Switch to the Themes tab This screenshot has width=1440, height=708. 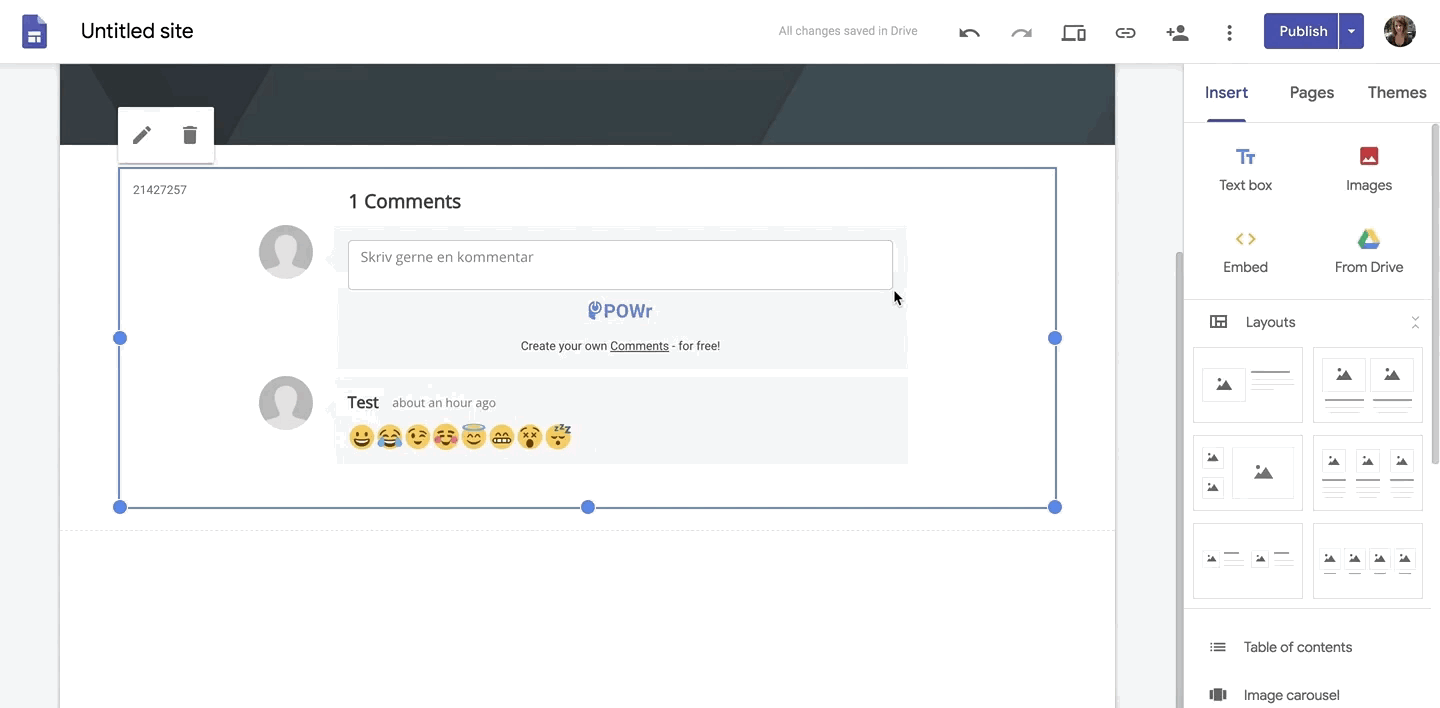point(1397,93)
